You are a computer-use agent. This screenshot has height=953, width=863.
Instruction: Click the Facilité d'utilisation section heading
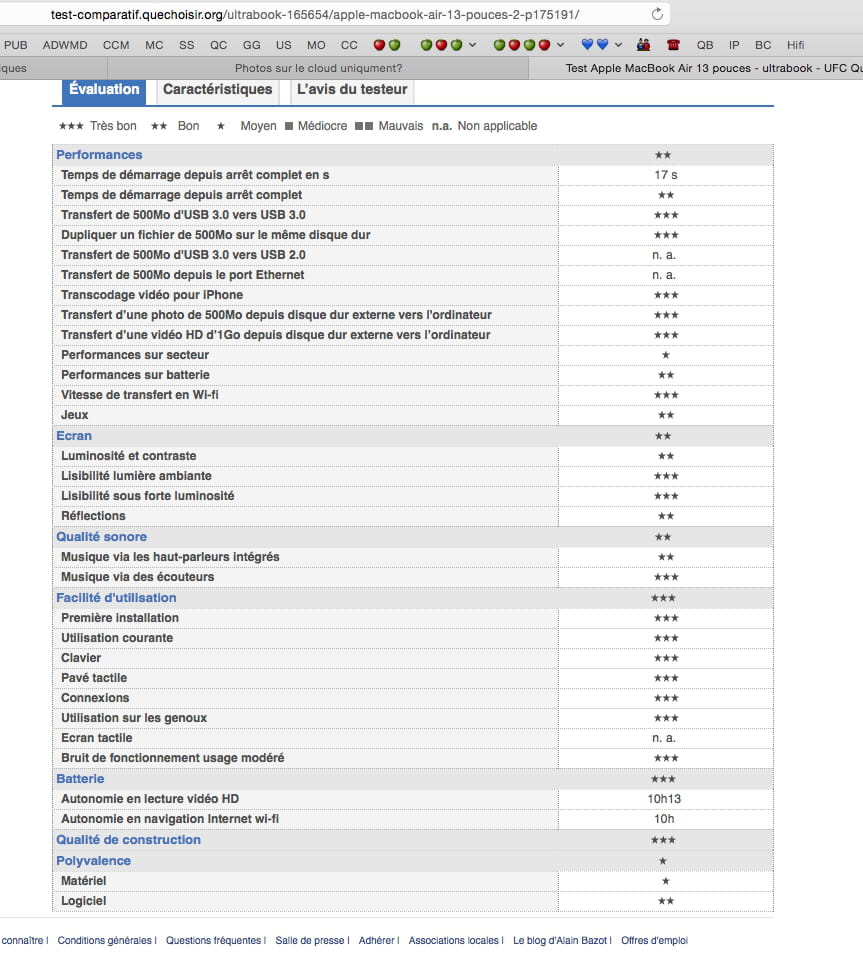point(116,597)
